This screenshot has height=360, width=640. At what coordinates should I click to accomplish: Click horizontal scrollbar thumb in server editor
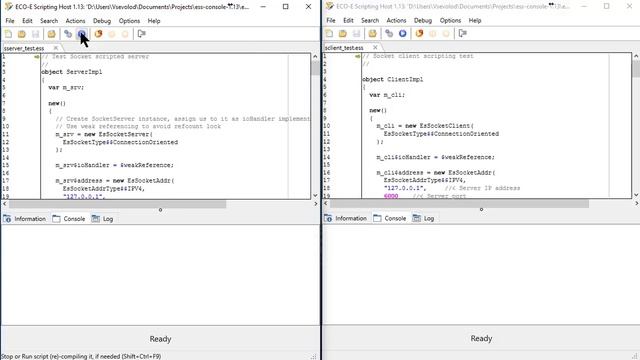point(118,204)
